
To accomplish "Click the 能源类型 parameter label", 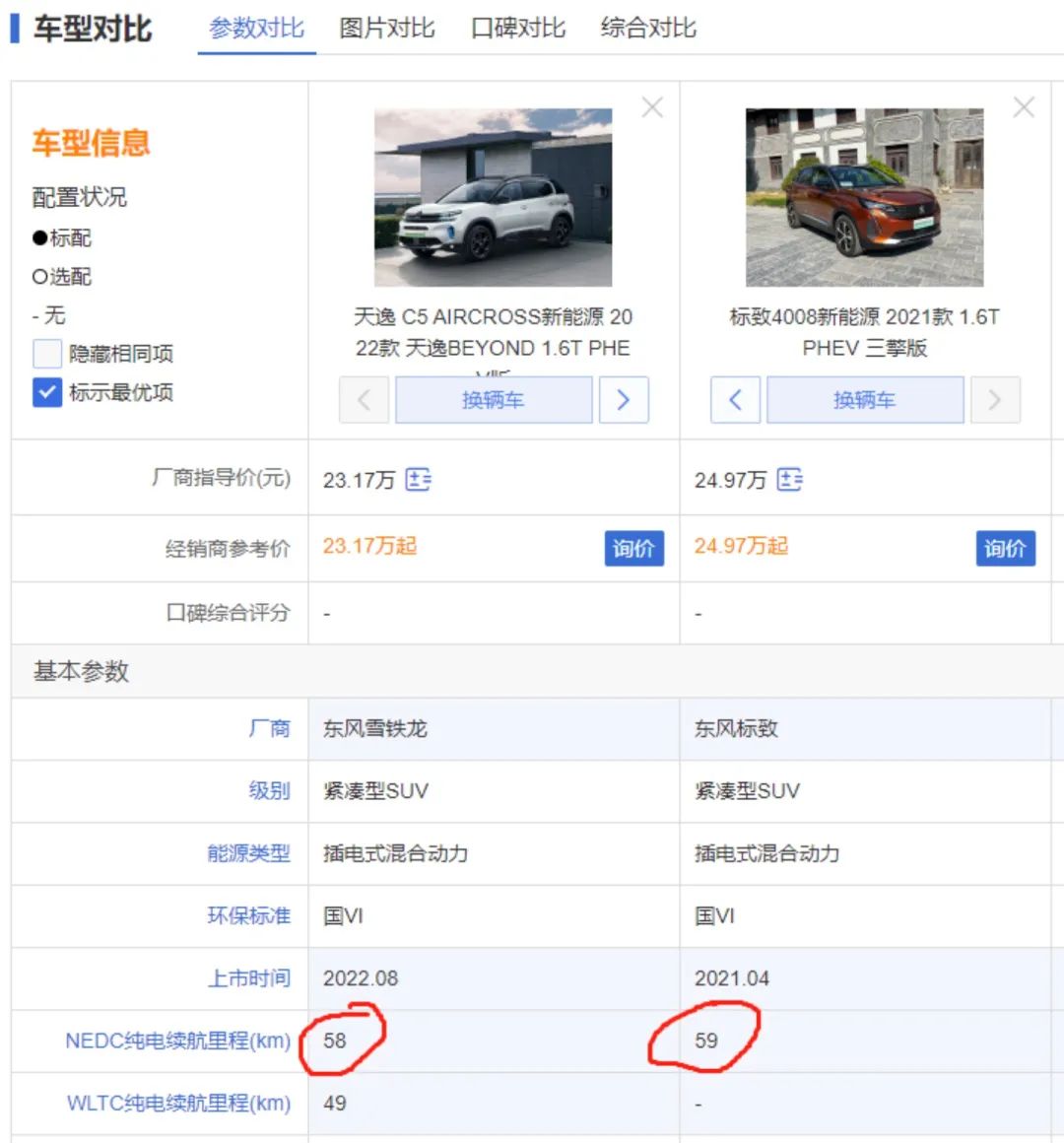I will tap(249, 853).
